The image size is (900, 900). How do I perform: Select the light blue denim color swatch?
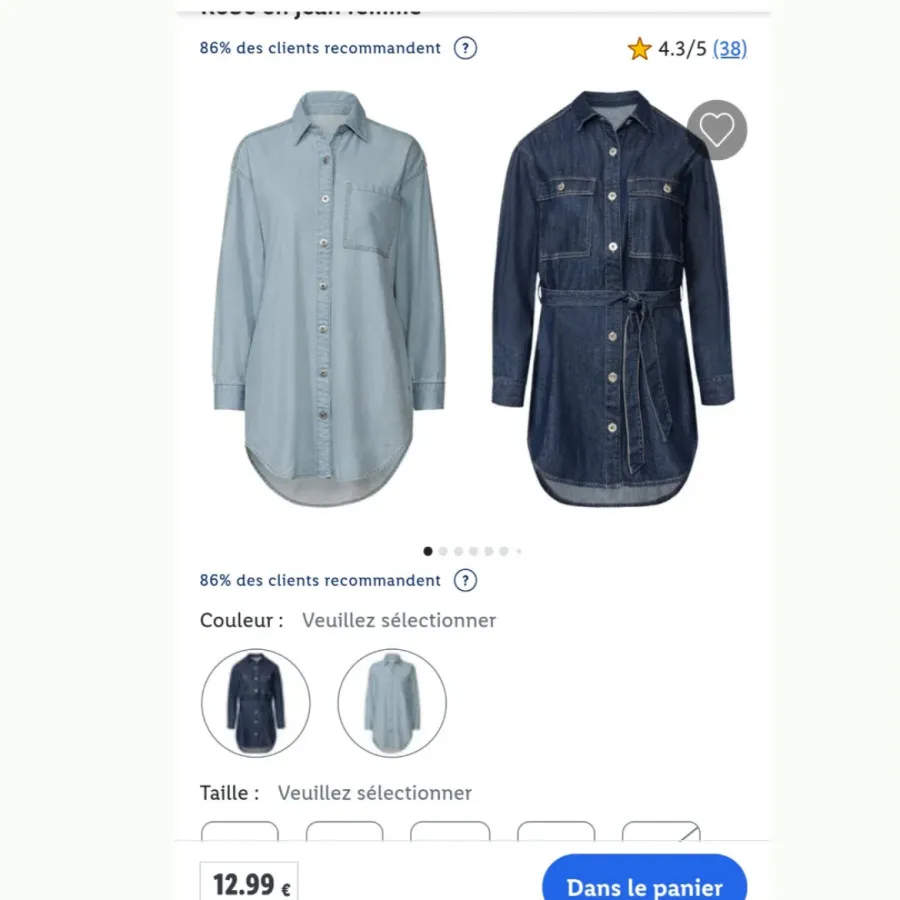(392, 703)
